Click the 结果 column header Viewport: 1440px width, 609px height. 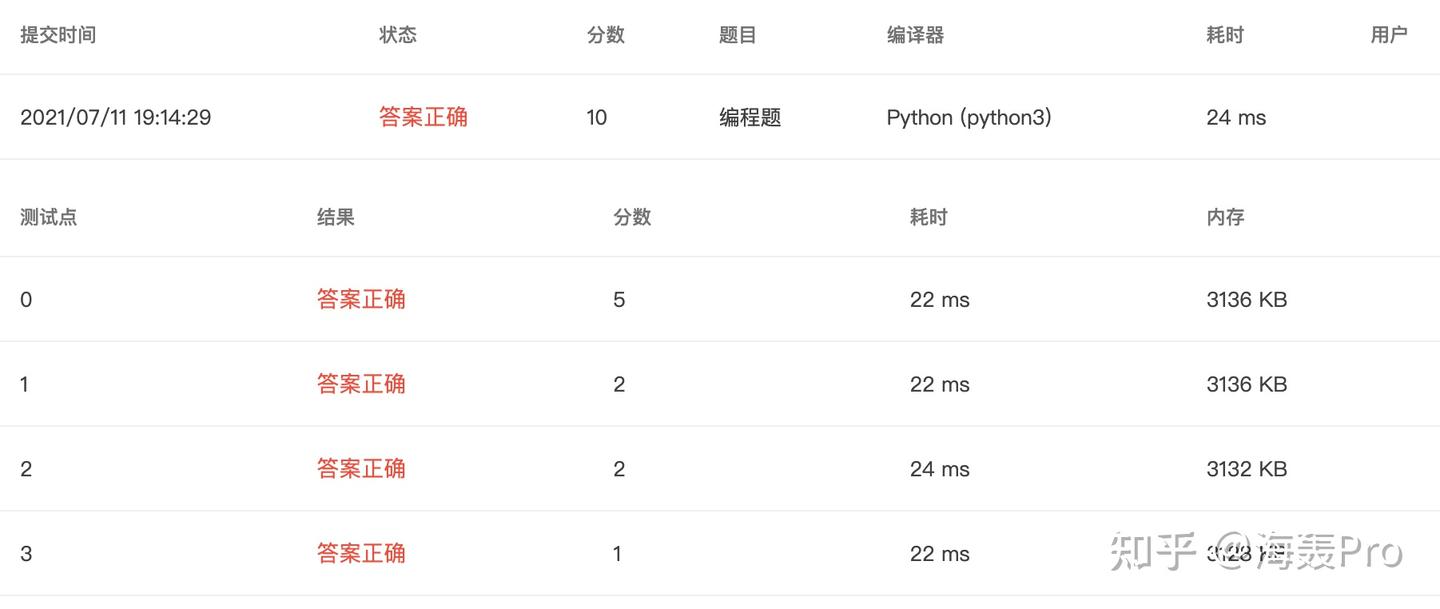coord(335,217)
